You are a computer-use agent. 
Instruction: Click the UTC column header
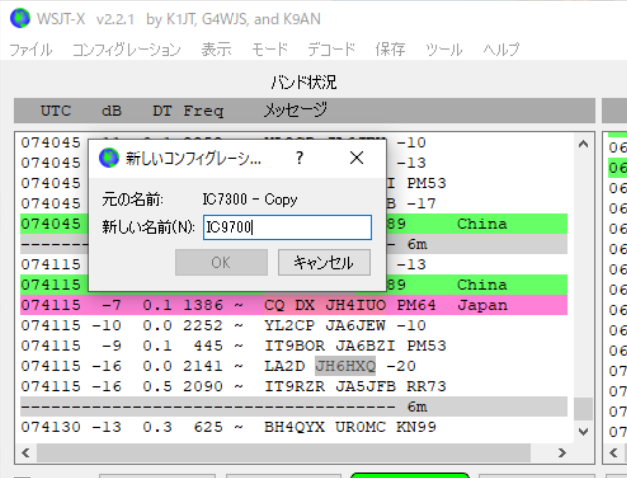tap(56, 111)
